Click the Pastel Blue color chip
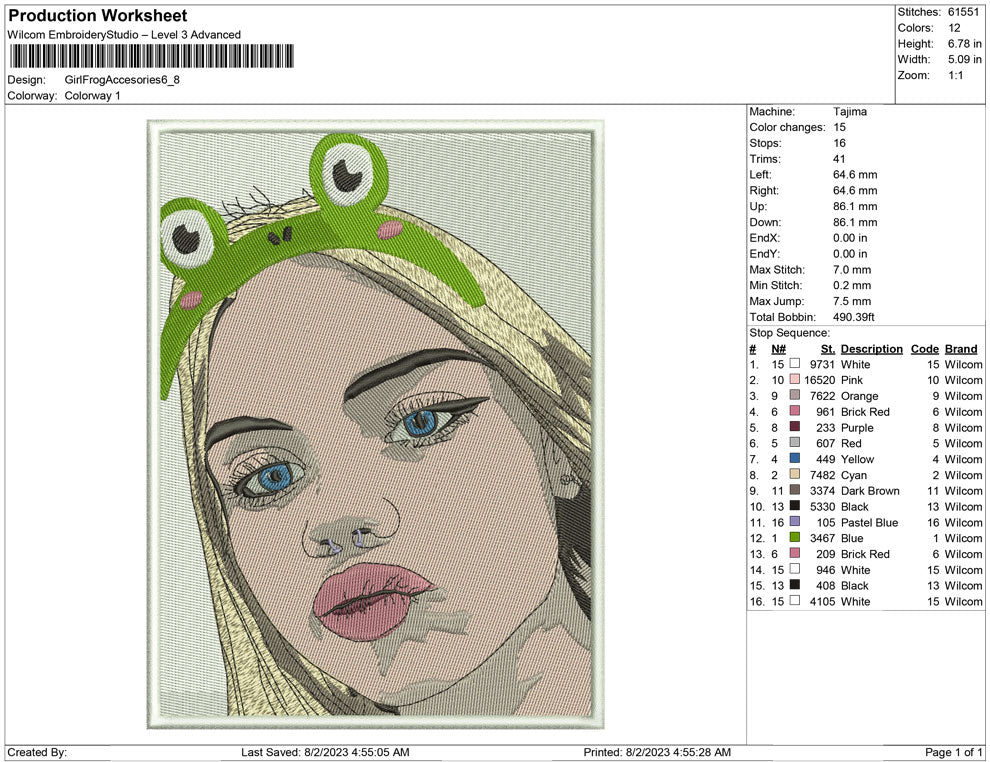990x762 pixels. (x=795, y=523)
